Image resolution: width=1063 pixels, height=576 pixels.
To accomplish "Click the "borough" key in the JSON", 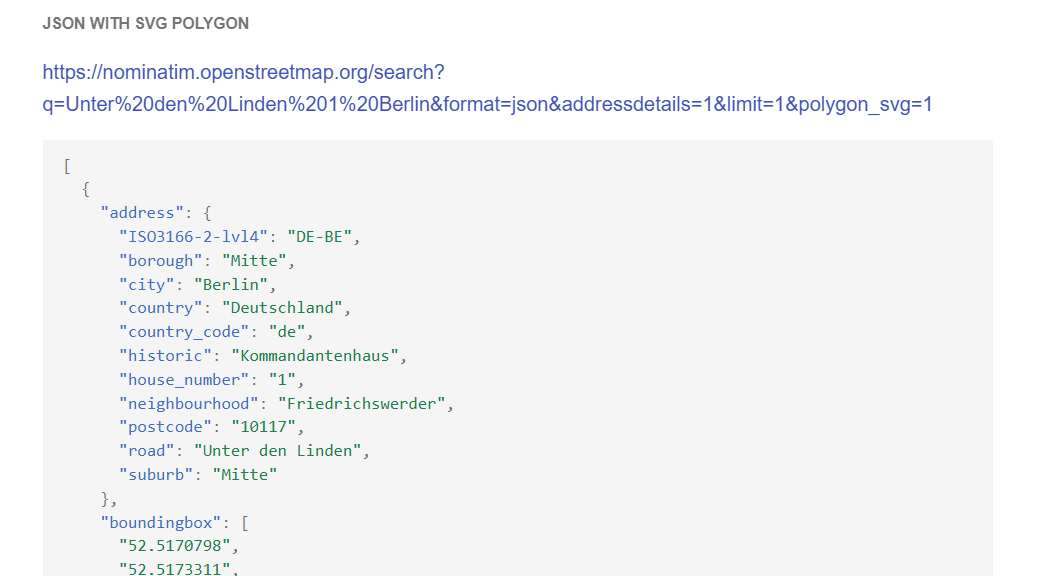I will tap(161, 260).
